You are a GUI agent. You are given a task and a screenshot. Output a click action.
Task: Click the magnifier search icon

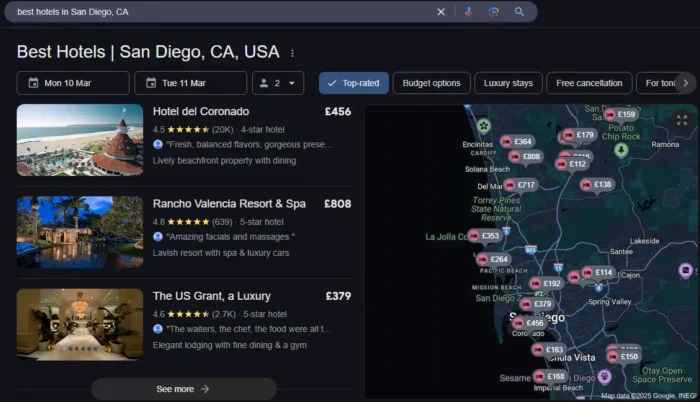[x=519, y=12]
